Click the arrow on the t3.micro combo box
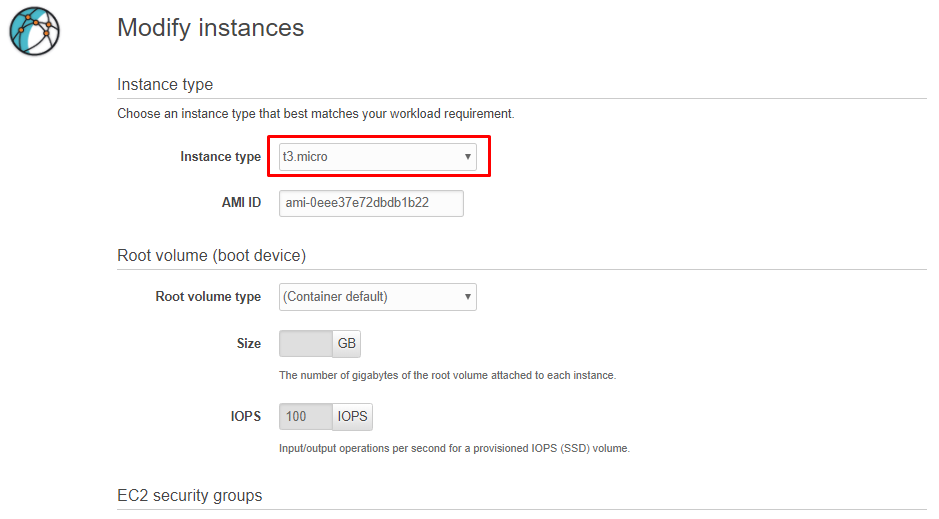 click(x=467, y=157)
